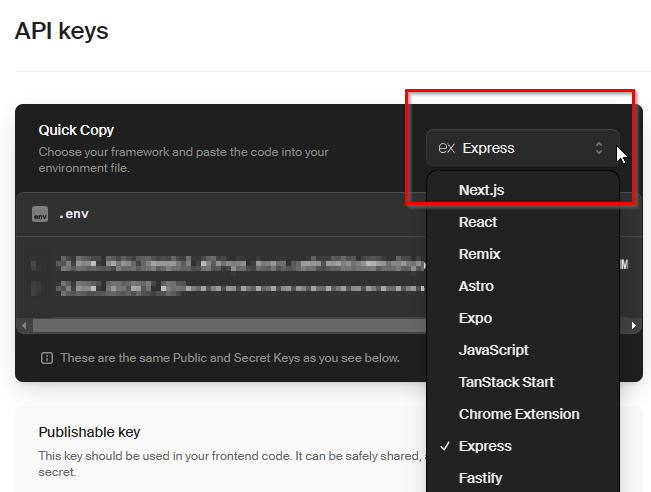This screenshot has width=651, height=492.
Task: Select the Astro framework option
Action: pos(523,286)
